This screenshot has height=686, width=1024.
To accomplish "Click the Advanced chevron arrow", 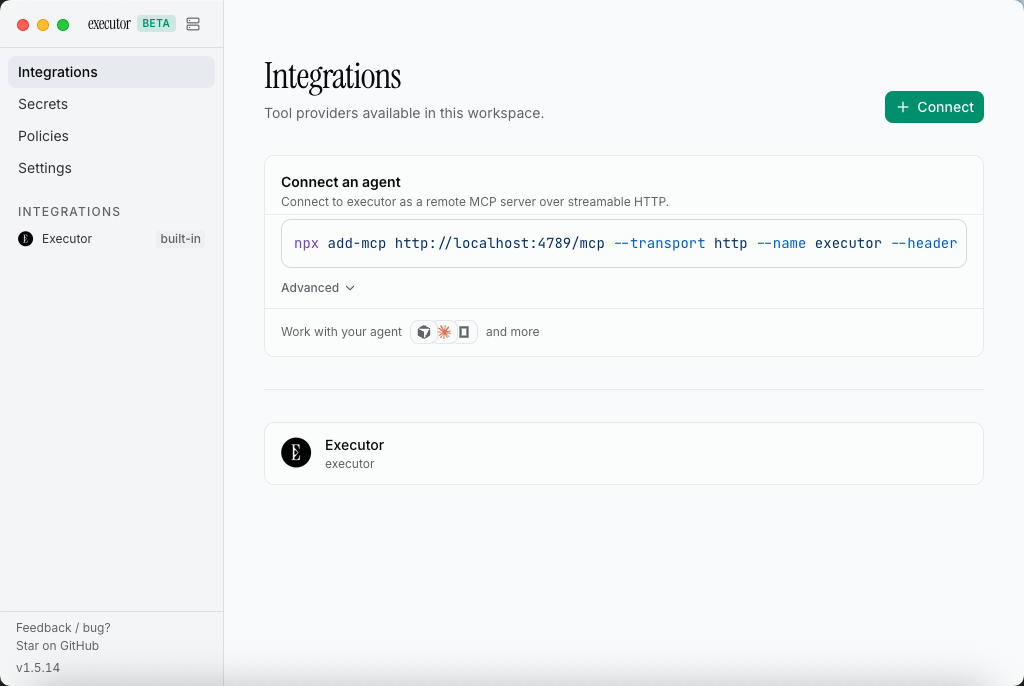I will click(350, 288).
